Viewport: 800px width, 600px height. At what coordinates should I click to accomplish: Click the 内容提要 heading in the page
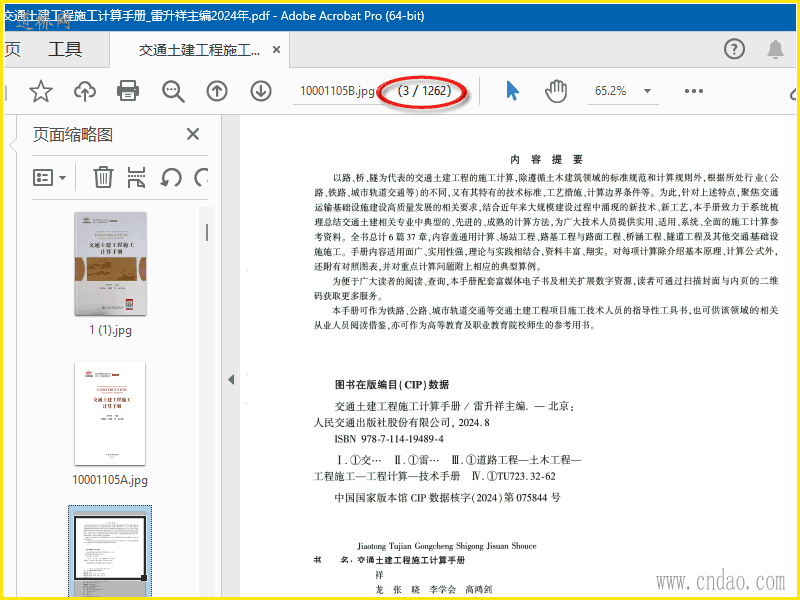(546, 160)
